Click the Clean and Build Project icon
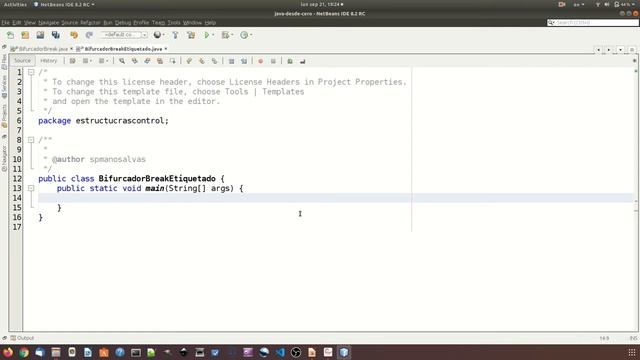The image size is (640, 360). point(191,35)
